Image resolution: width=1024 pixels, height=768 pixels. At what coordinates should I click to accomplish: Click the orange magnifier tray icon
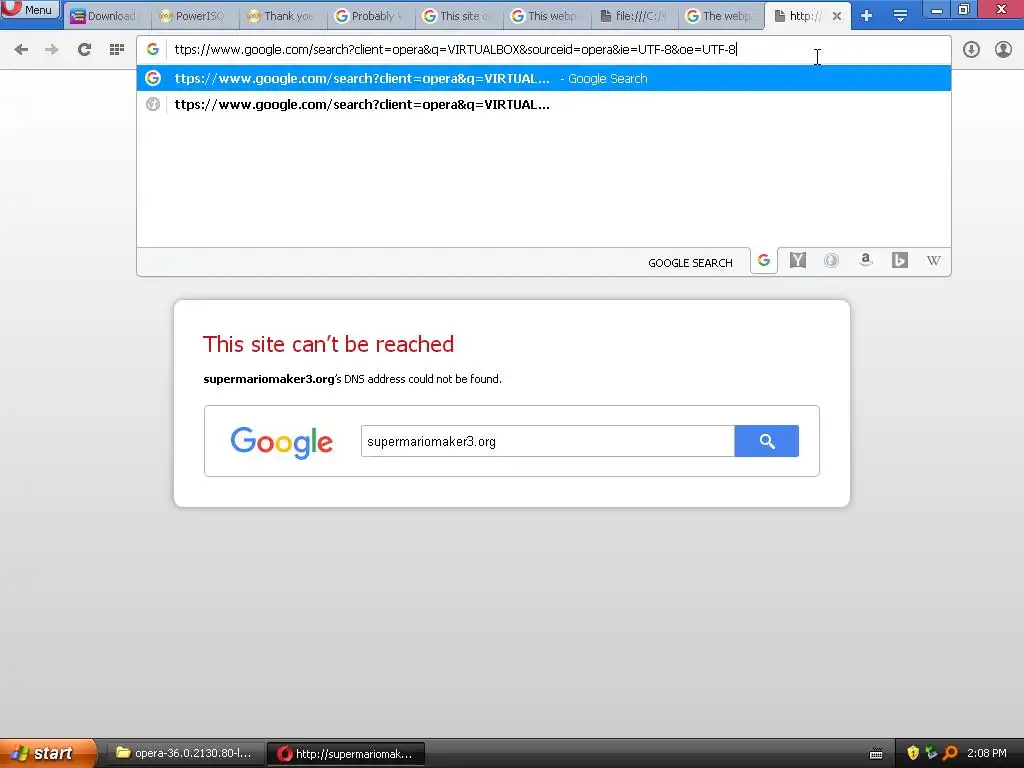point(950,754)
